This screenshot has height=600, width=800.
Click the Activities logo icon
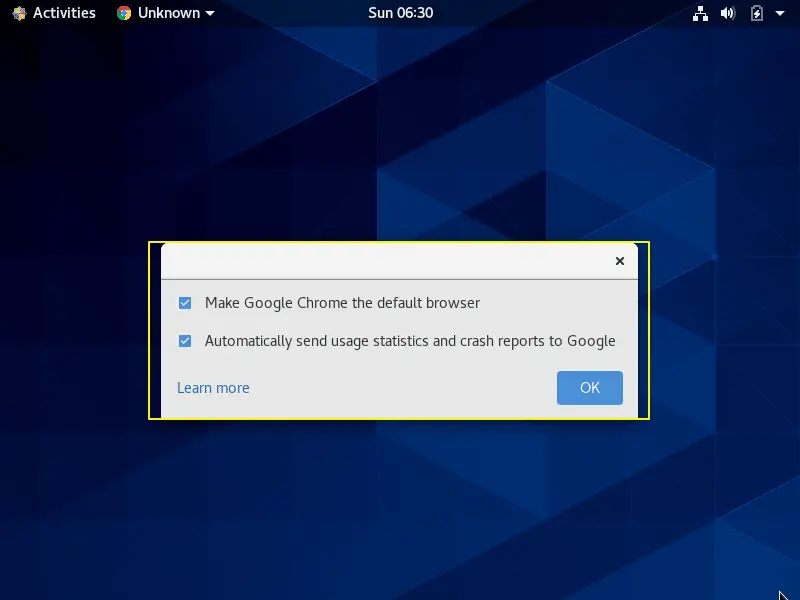pyautogui.click(x=19, y=13)
